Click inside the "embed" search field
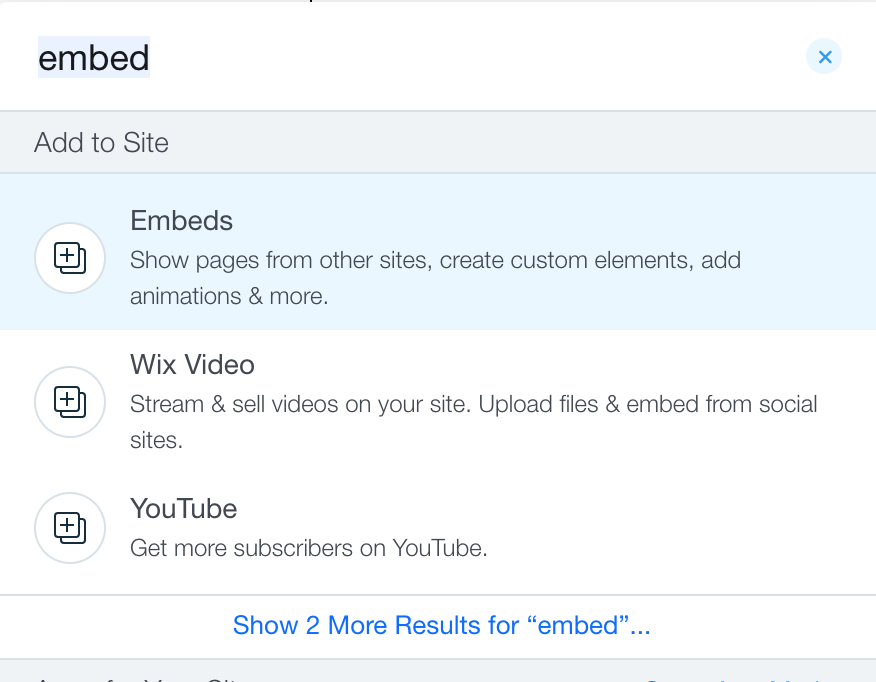876x682 pixels. [400, 58]
